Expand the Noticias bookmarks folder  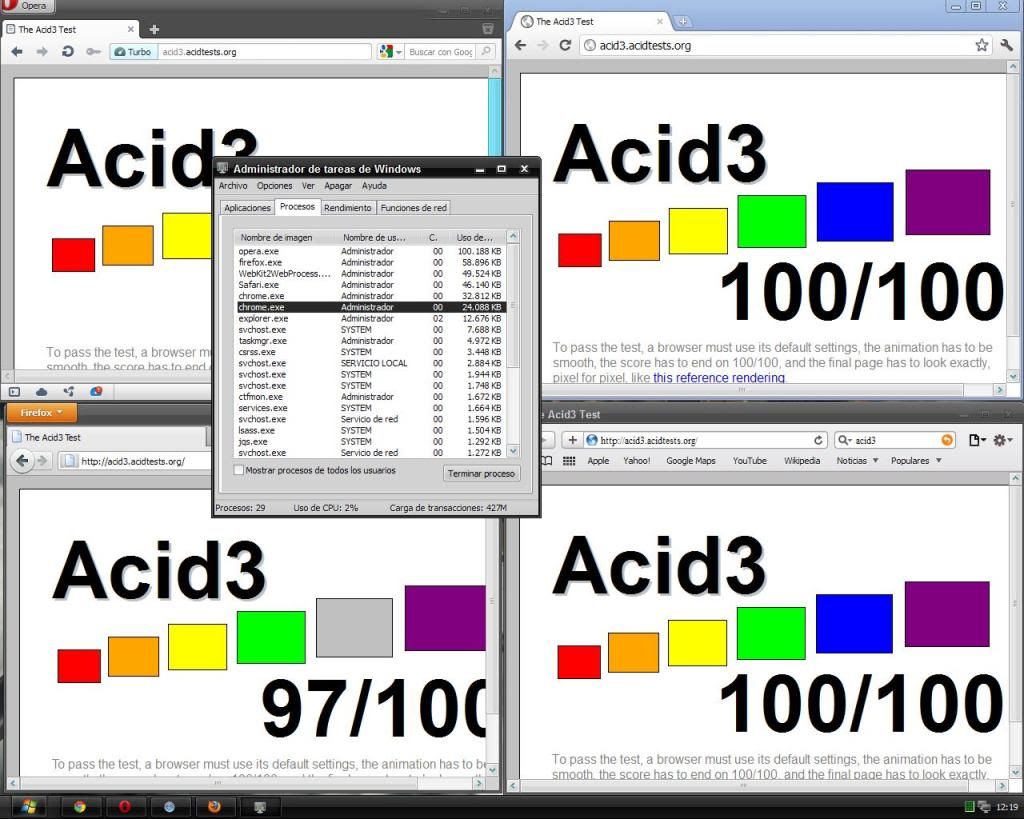(x=857, y=460)
